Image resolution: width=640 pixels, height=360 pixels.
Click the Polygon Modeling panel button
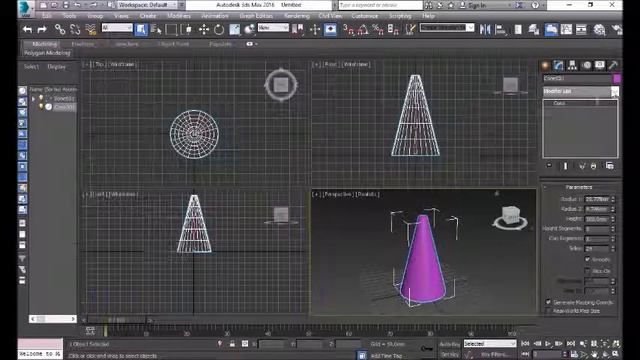(47, 53)
